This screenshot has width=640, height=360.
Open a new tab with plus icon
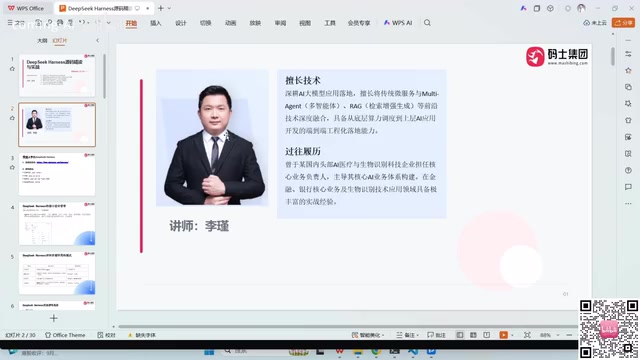pyautogui.click(x=161, y=8)
